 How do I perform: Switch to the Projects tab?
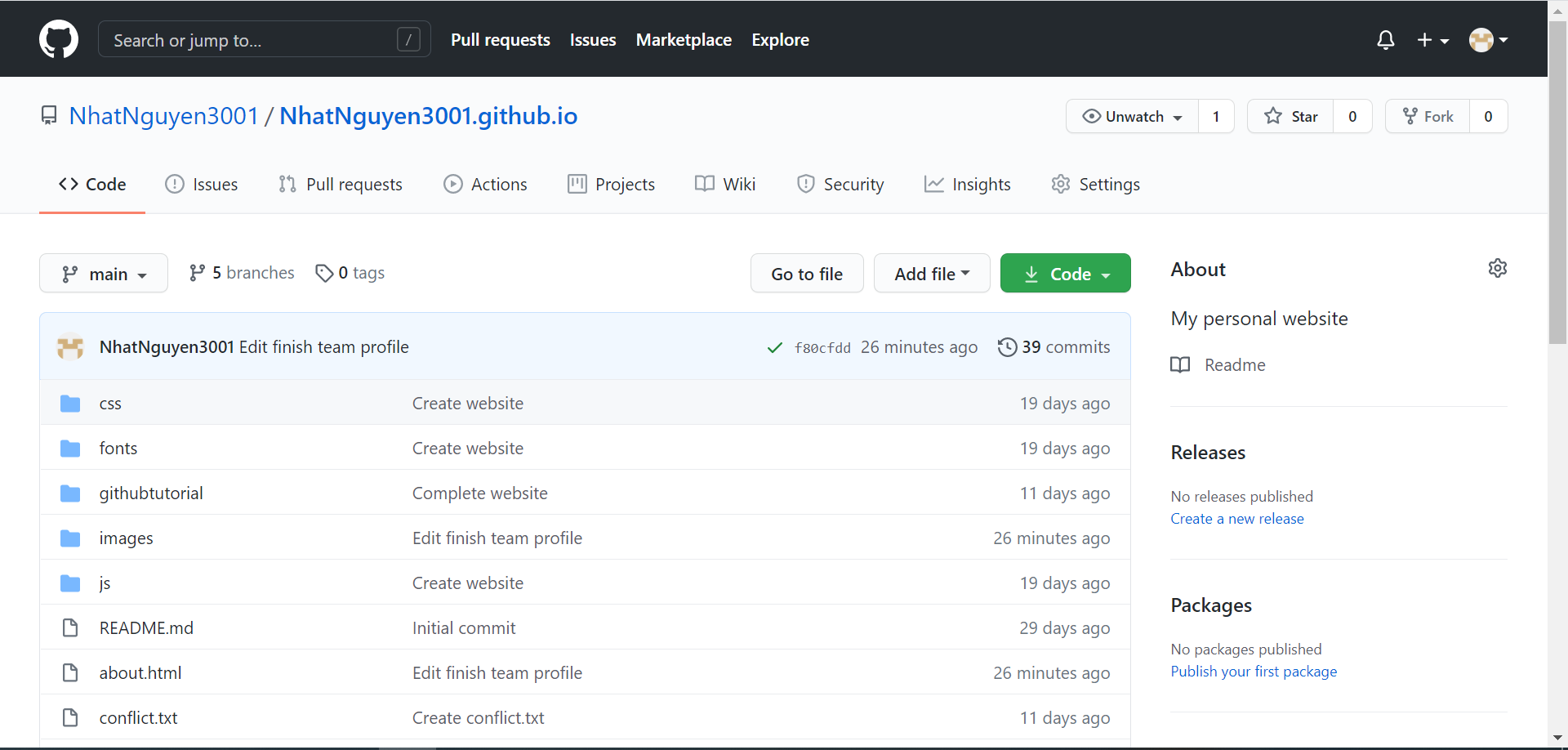(x=612, y=185)
